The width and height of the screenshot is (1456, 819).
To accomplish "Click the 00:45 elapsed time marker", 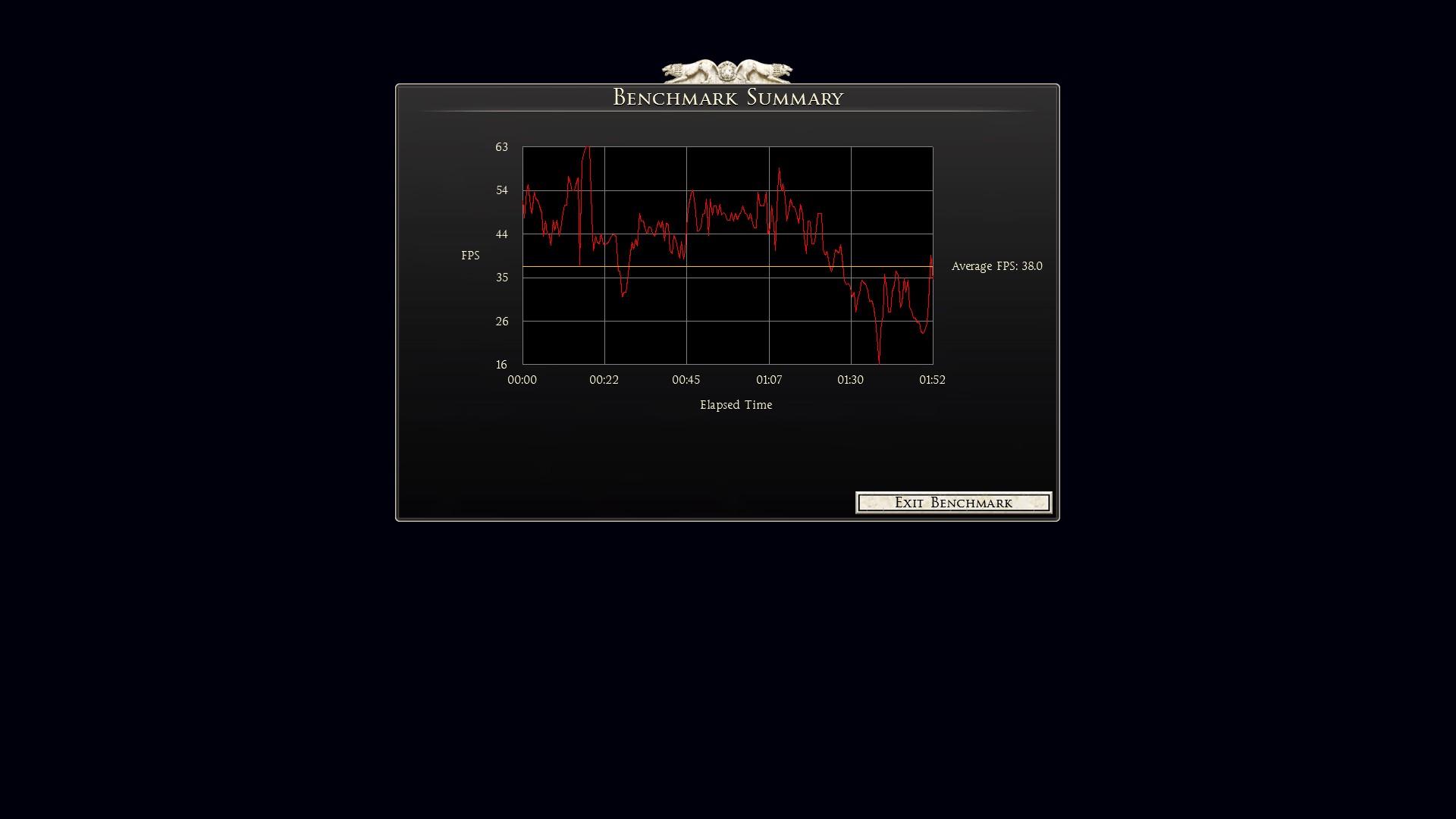I will (x=686, y=380).
